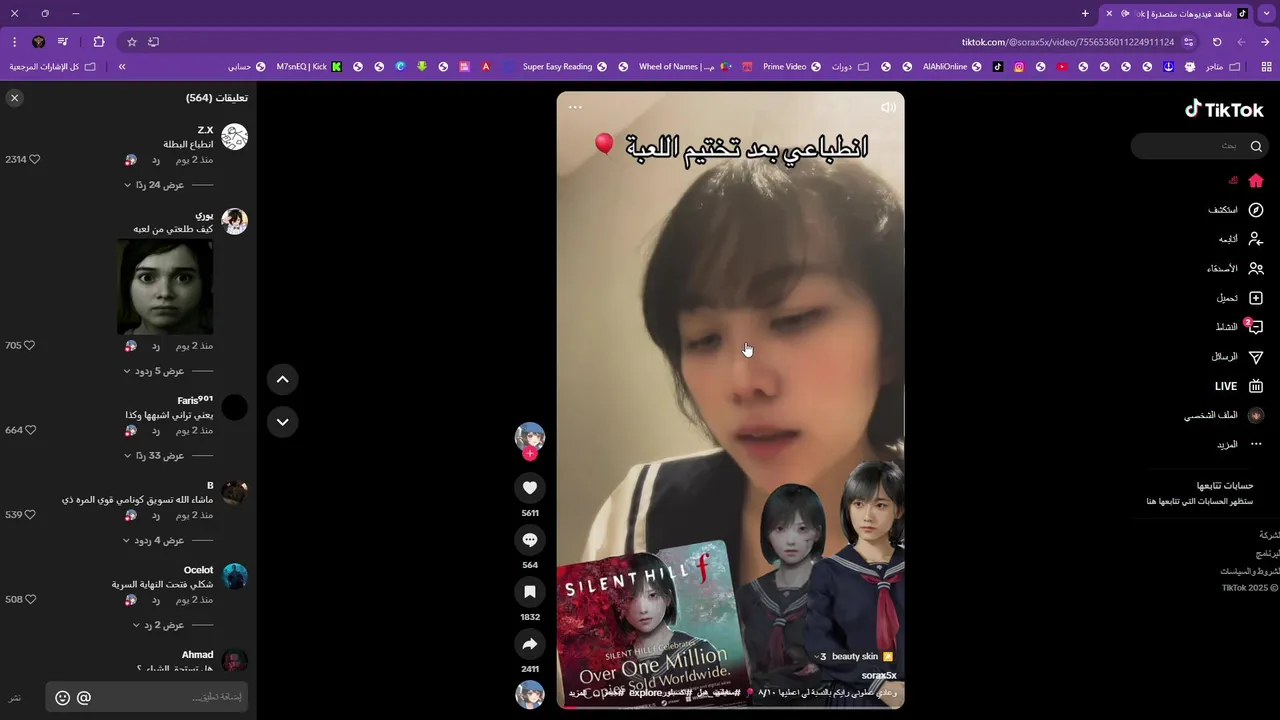Close the TikTok browser tab
This screenshot has height=720, width=1280.
click(1109, 13)
